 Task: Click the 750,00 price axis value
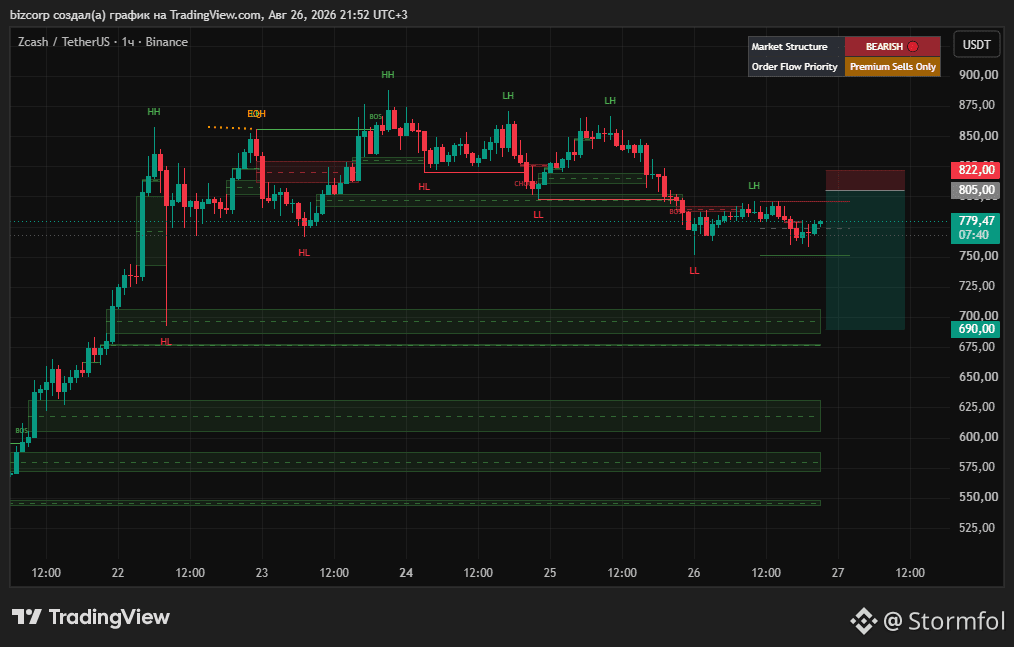pos(978,256)
